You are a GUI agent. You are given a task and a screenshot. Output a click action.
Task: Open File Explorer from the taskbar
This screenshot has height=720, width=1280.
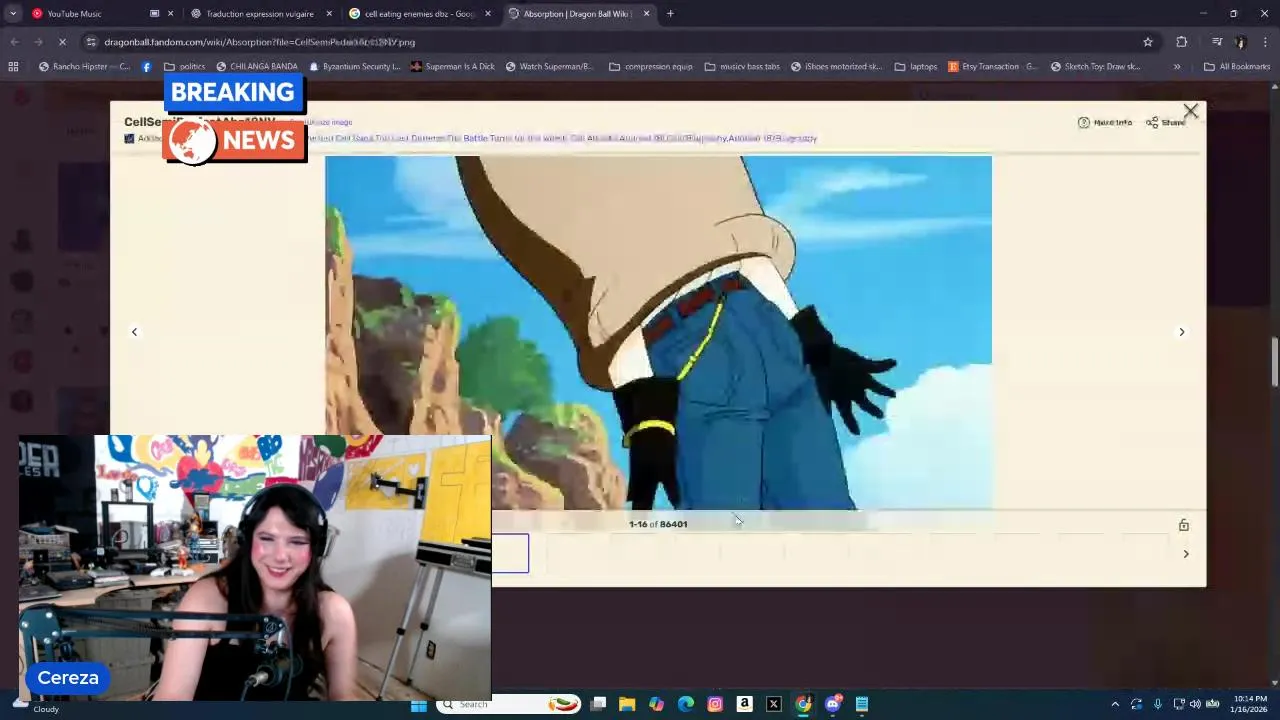click(627, 705)
